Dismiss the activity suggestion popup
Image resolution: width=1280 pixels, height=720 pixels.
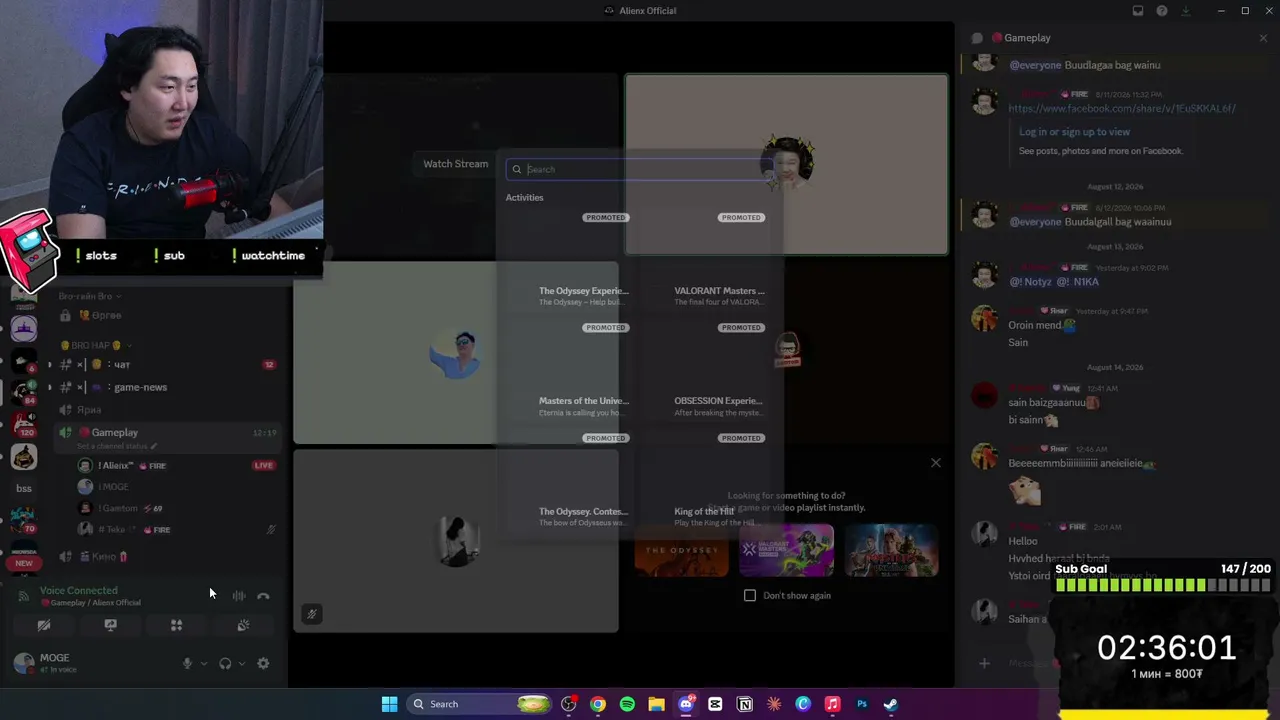tap(935, 463)
